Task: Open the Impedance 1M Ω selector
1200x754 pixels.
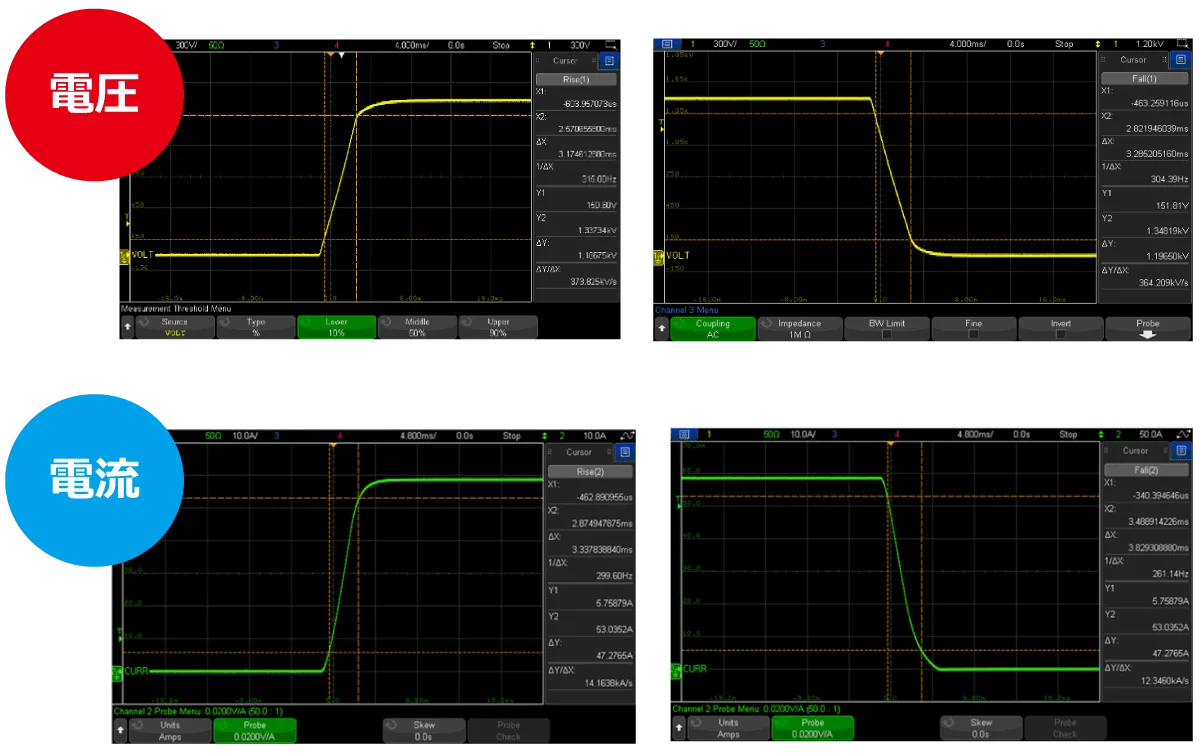Action: pyautogui.click(x=799, y=329)
